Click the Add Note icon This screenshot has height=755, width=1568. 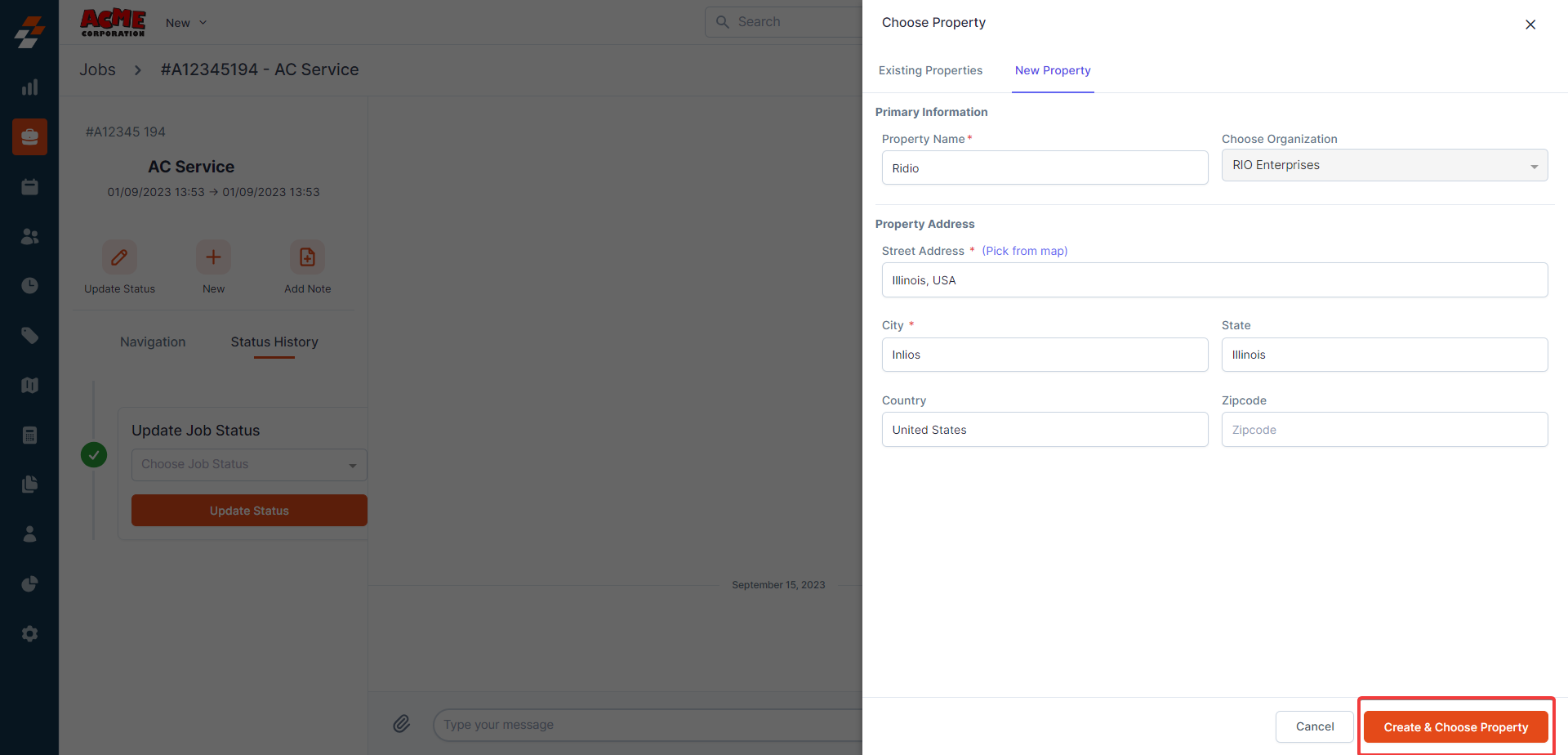pyautogui.click(x=307, y=257)
